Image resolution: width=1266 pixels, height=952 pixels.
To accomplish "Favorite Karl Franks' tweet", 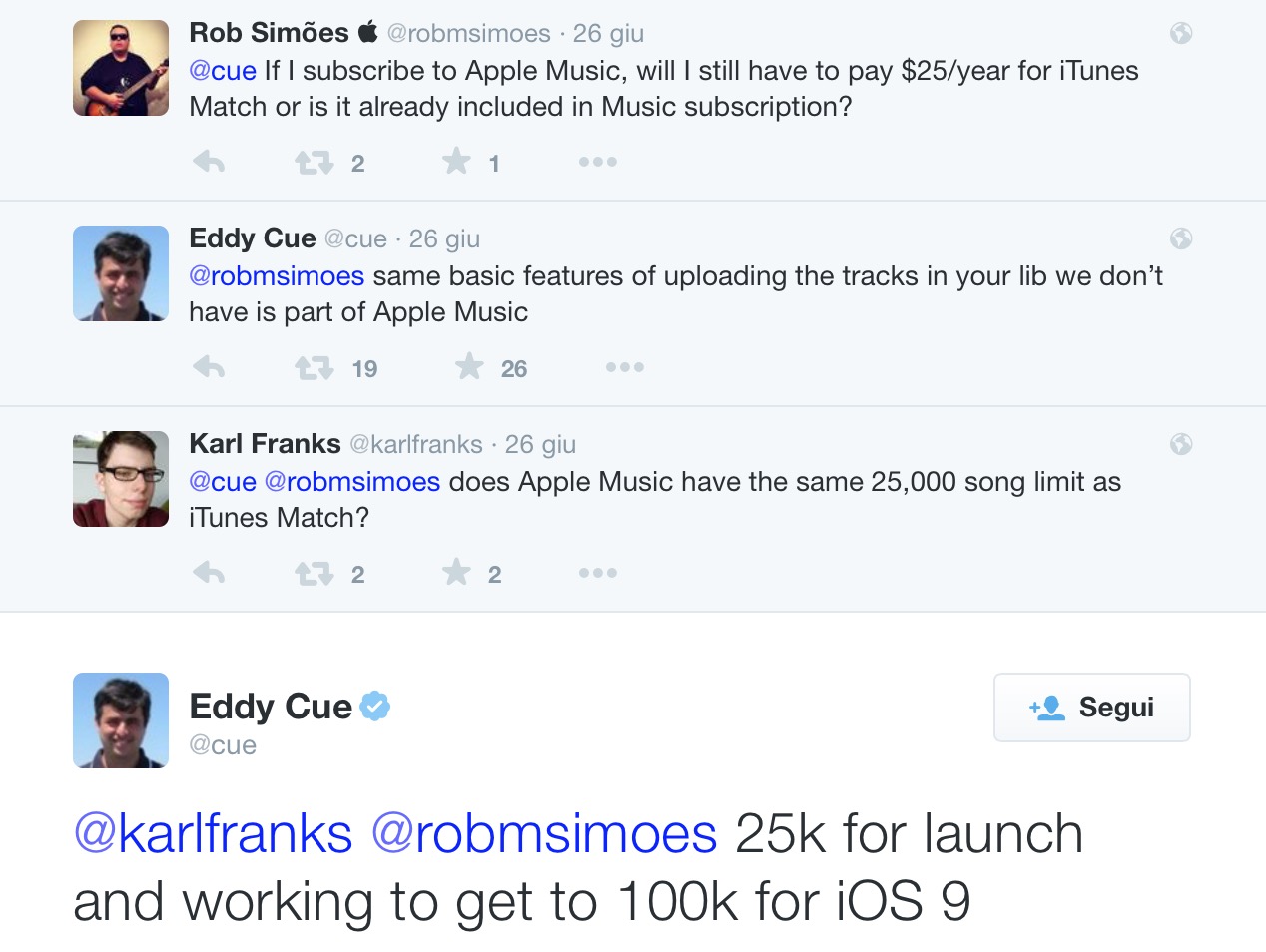I will click(x=456, y=572).
